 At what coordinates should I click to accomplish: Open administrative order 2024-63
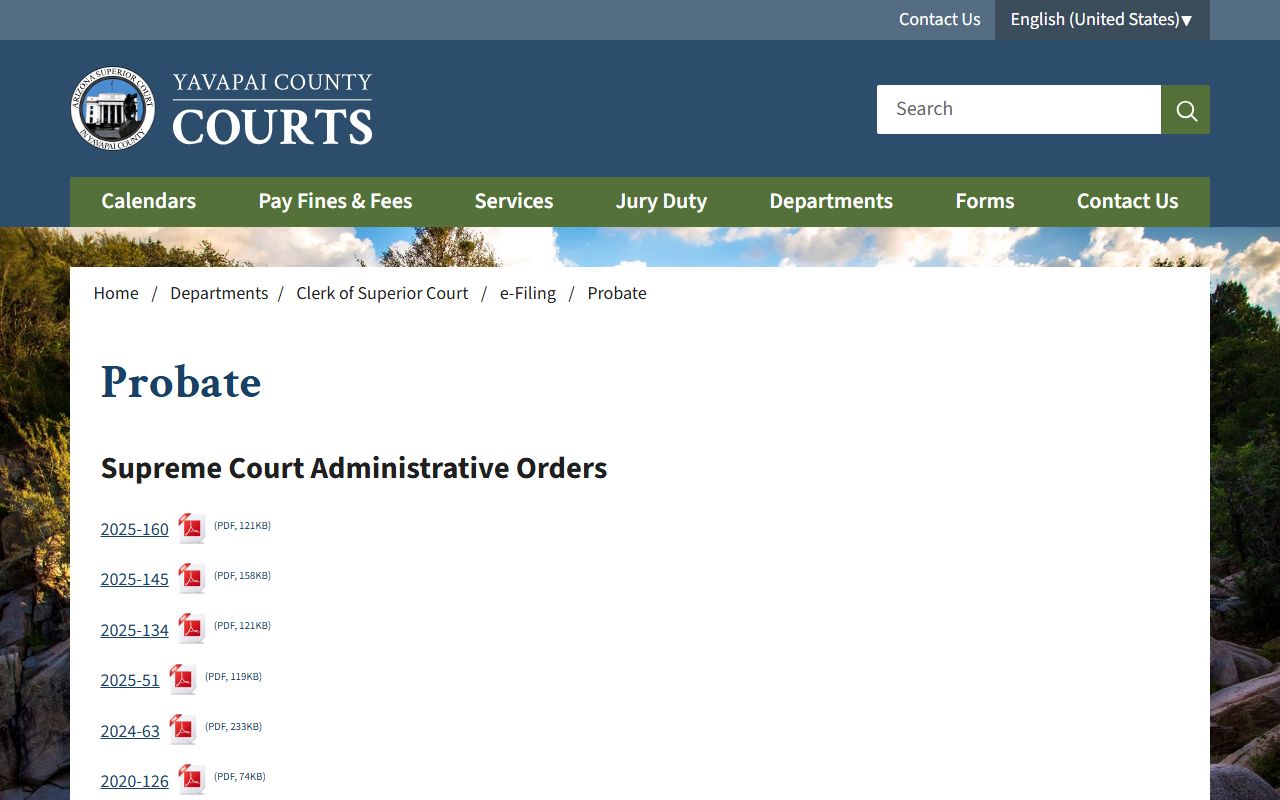(x=130, y=731)
